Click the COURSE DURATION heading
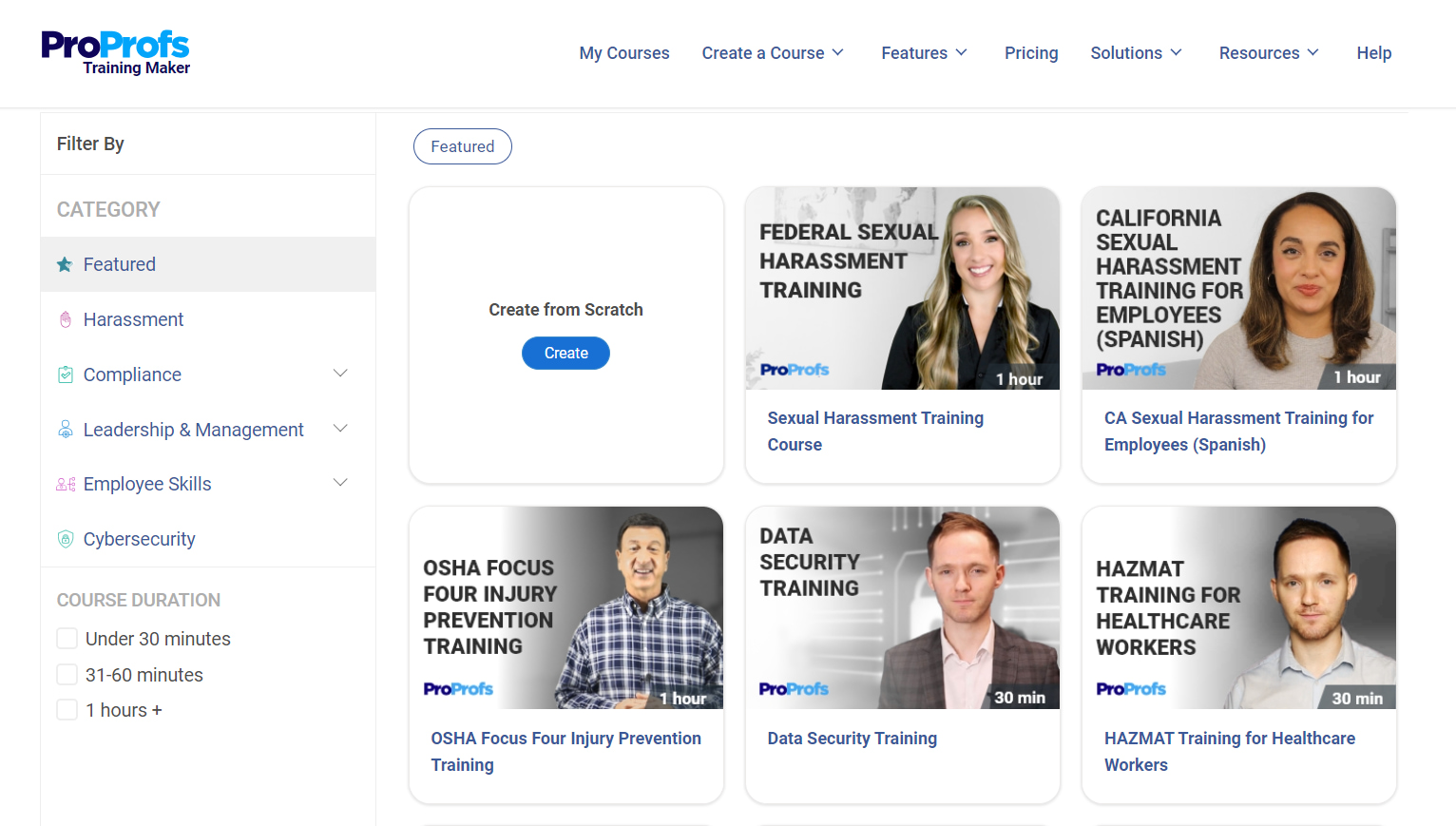Image resolution: width=1456 pixels, height=826 pixels. tap(139, 600)
